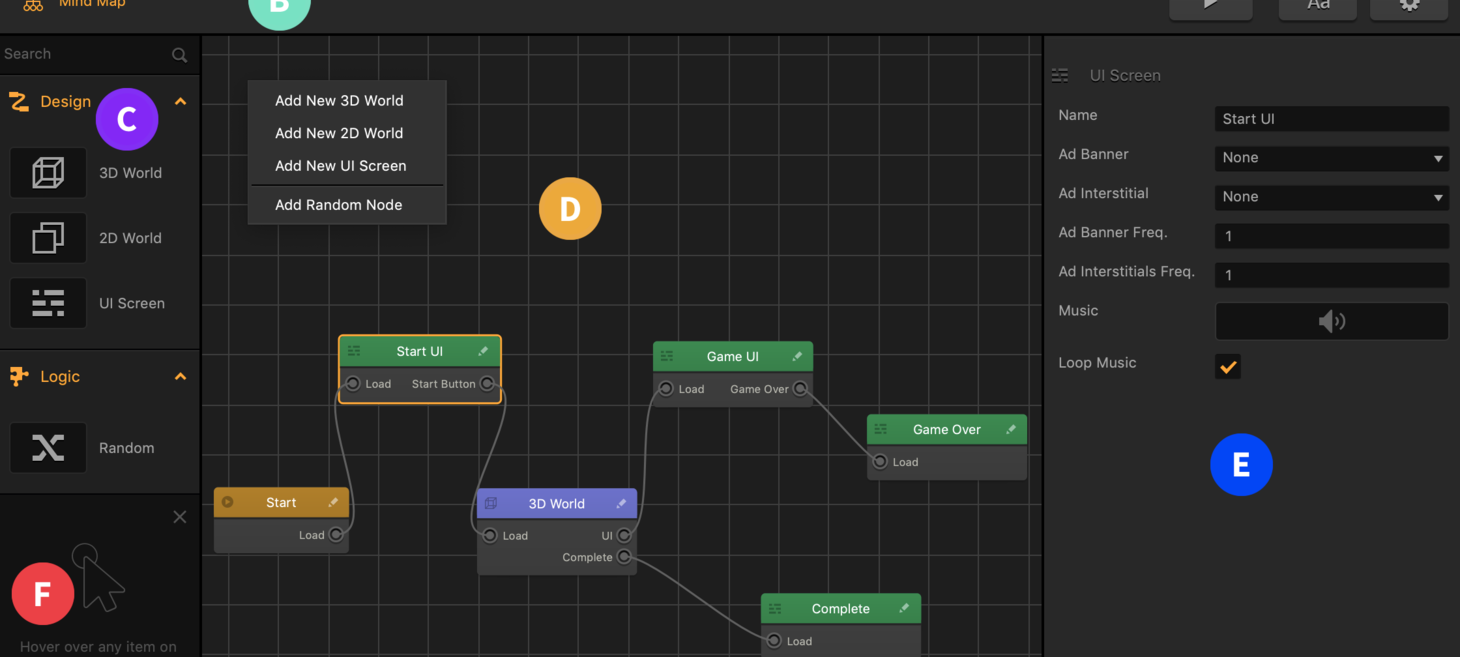Image resolution: width=1460 pixels, height=657 pixels.
Task: Click the 3D World label in sidebar
Action: tap(130, 173)
